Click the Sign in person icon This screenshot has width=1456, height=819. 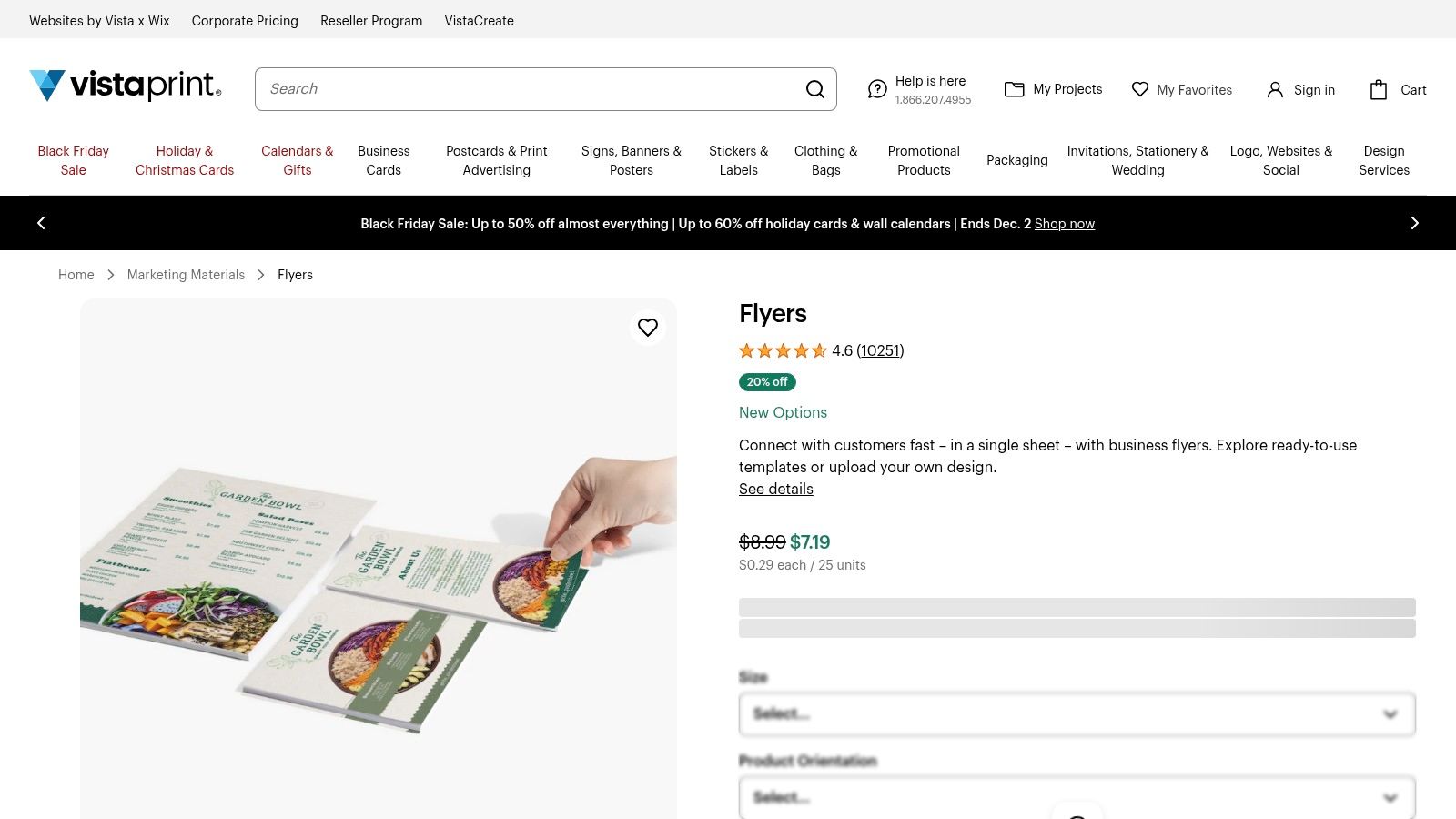coord(1273,89)
